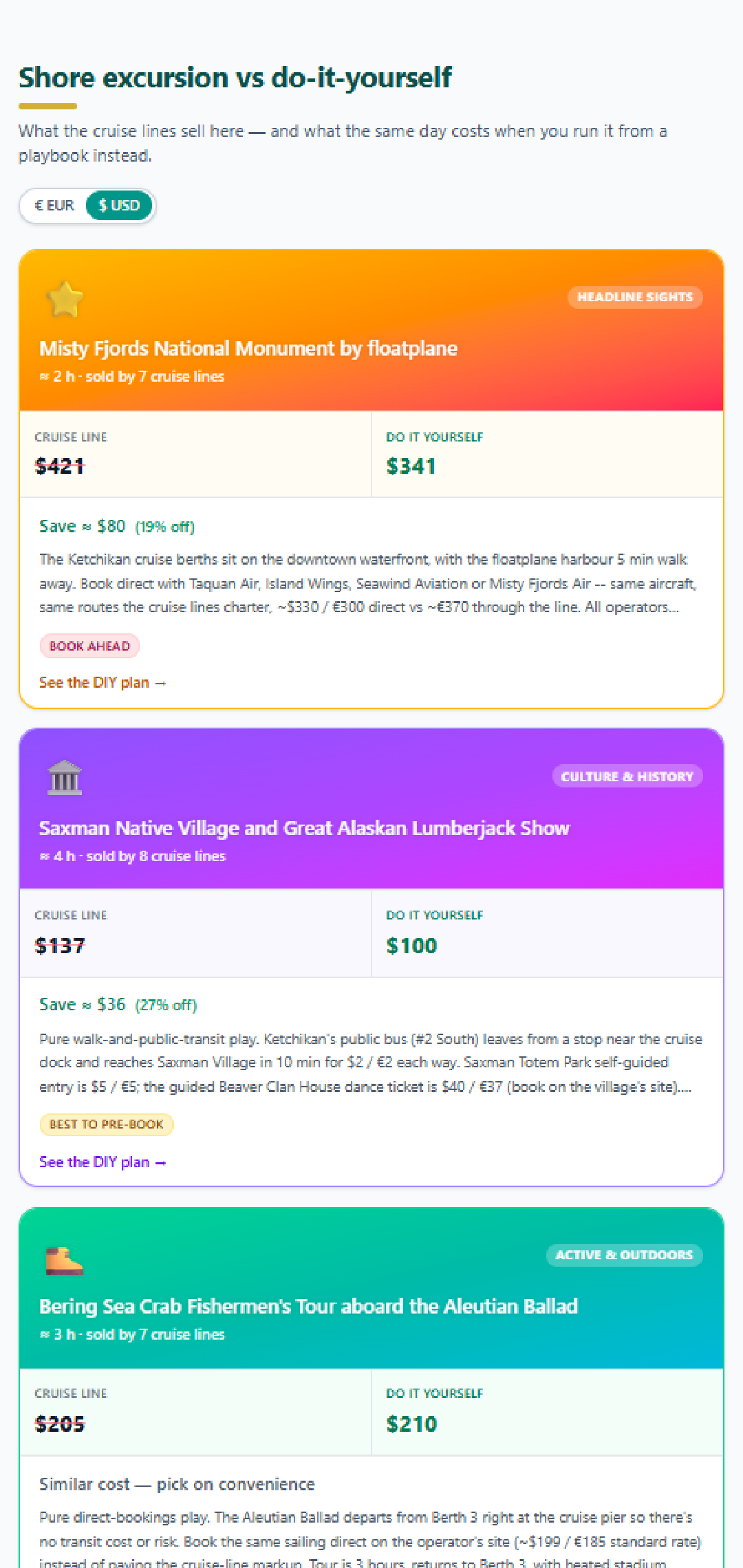
Task: Select the Active & Outdoors tag
Action: (x=624, y=1255)
